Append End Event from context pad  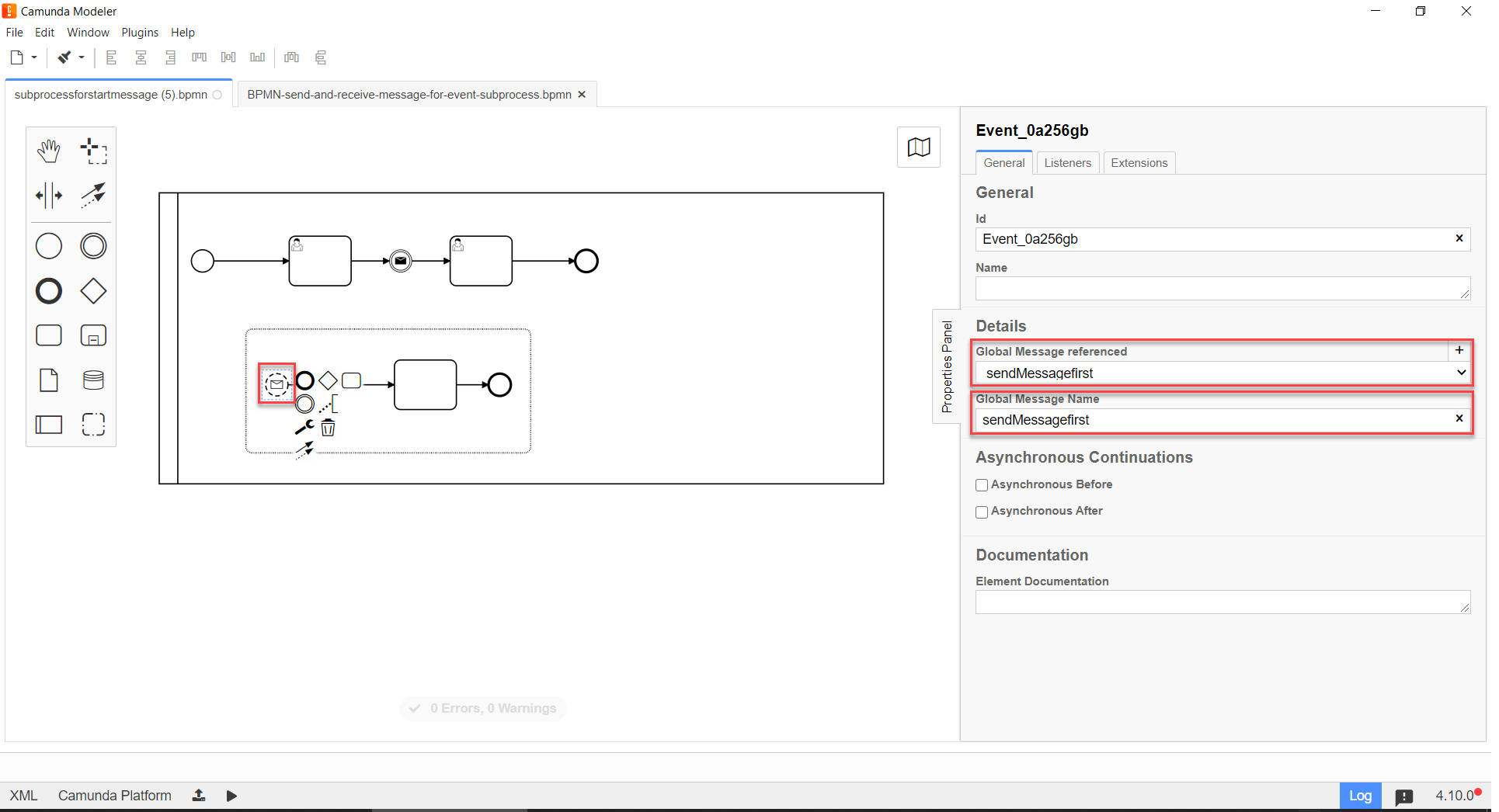coord(305,380)
